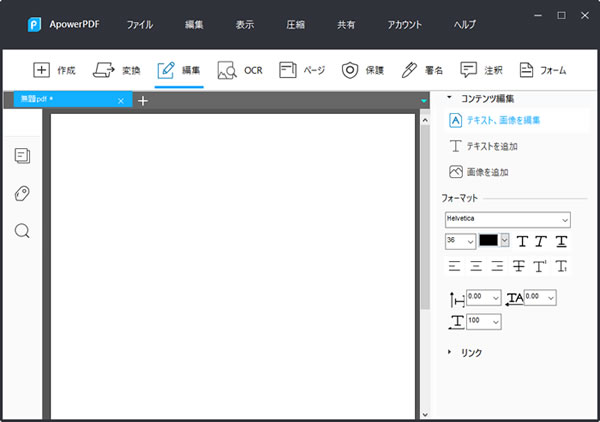Open the bookmark tag panel in sidebar
Viewport: 600px width, 422px height.
pos(22,193)
